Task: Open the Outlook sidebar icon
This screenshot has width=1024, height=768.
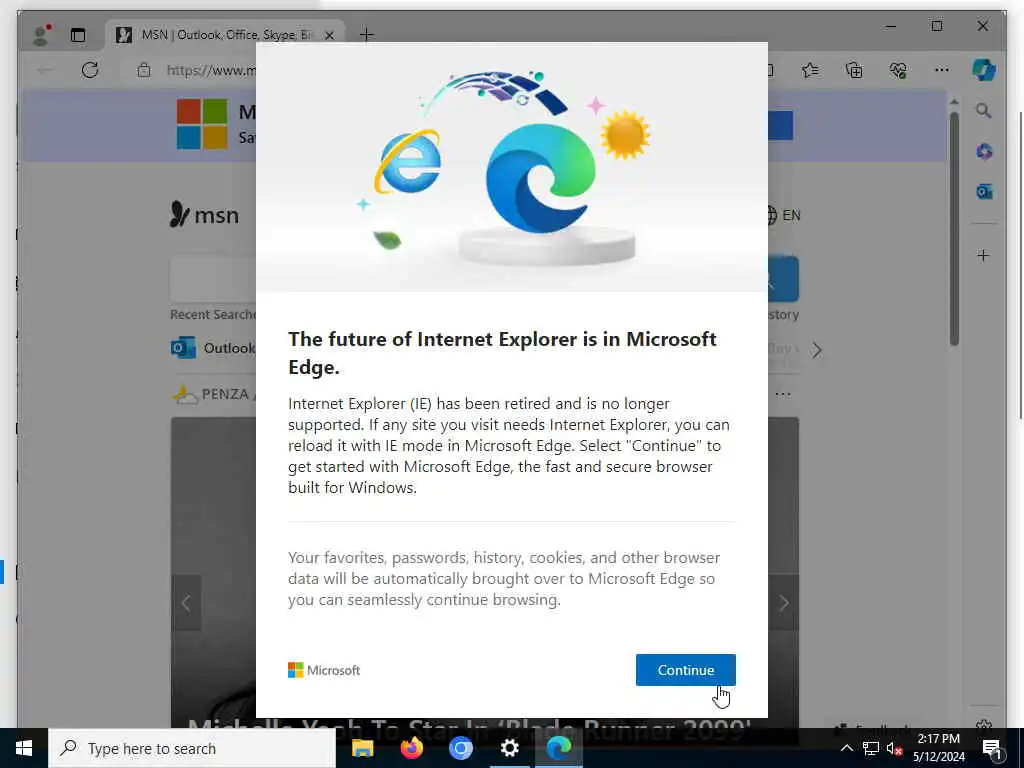Action: [984, 191]
